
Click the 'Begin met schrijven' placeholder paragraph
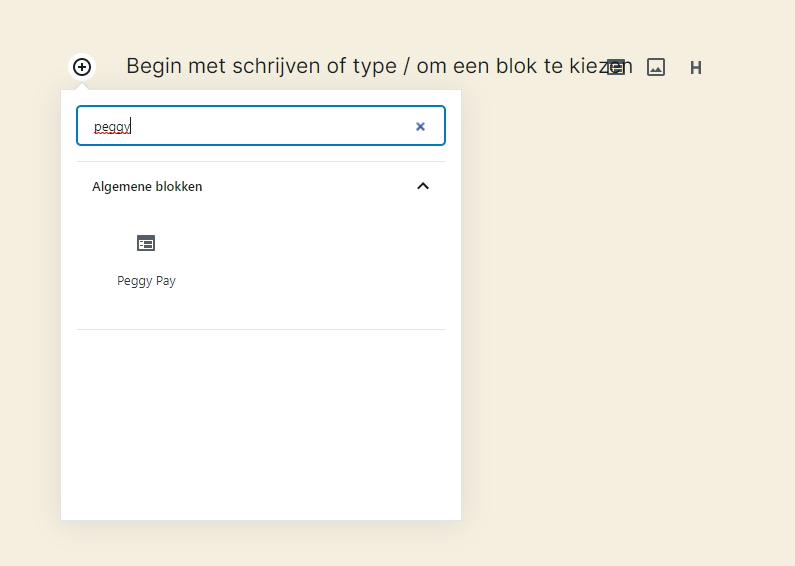click(x=379, y=66)
